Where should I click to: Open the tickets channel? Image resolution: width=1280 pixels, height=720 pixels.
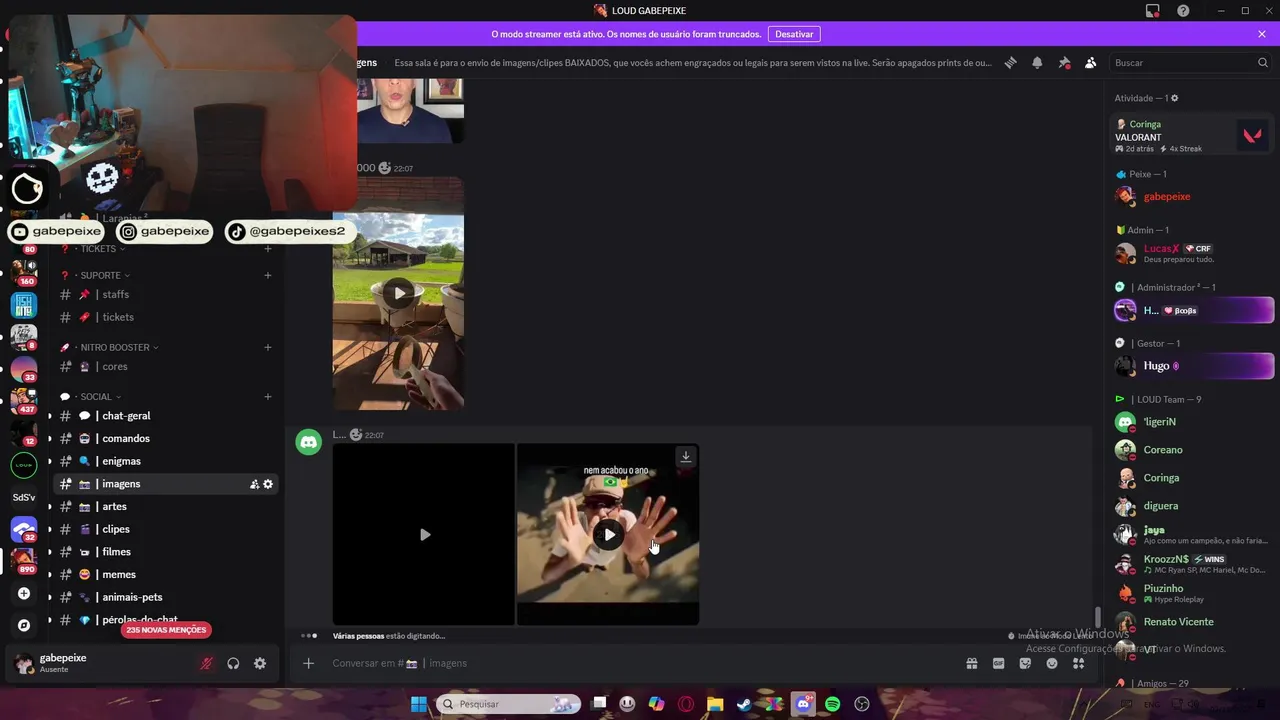pos(165,317)
